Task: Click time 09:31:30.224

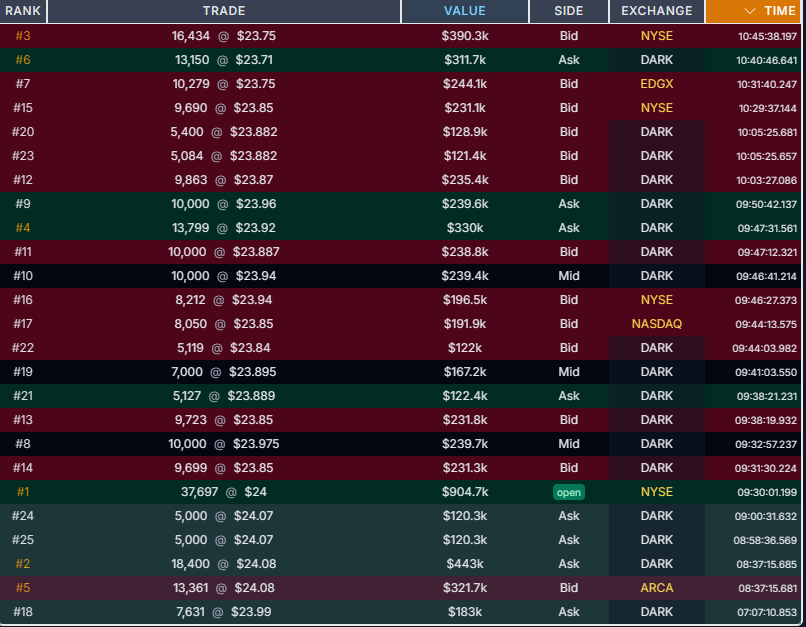Action: click(x=766, y=468)
